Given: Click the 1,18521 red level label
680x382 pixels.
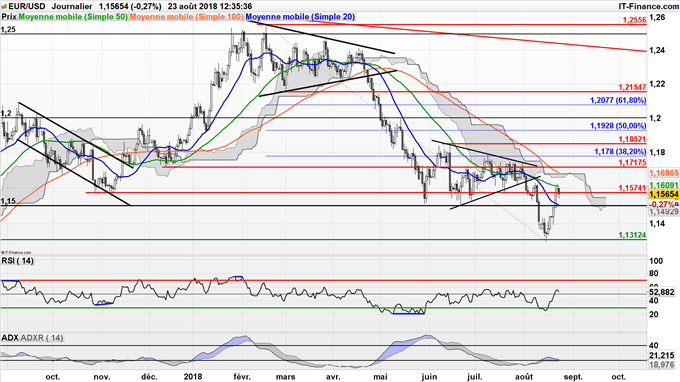Looking at the screenshot, I should (x=632, y=140).
